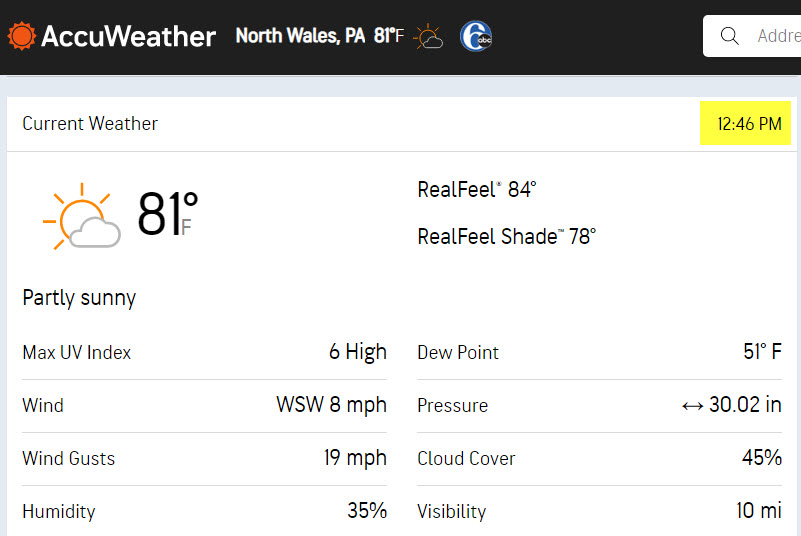The height and width of the screenshot is (536, 801).
Task: Click the North Wales, PA location
Action: click(x=300, y=36)
